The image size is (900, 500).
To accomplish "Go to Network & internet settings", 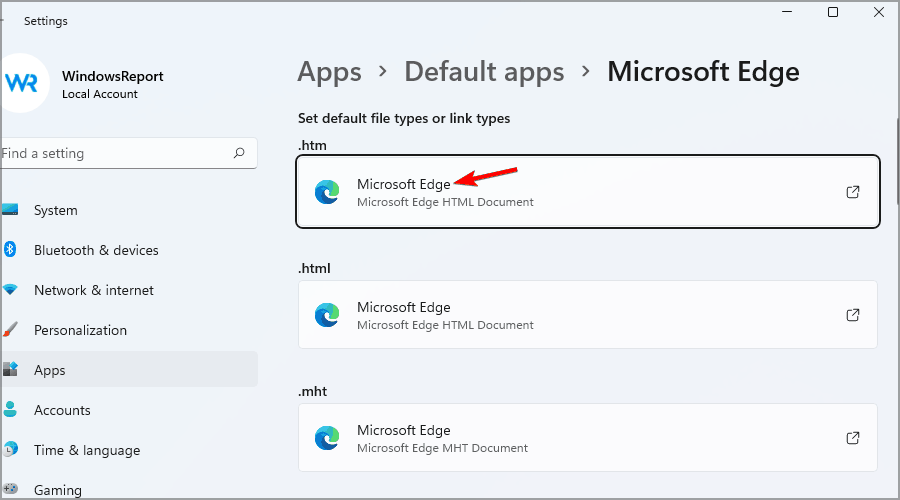I will click(x=94, y=290).
